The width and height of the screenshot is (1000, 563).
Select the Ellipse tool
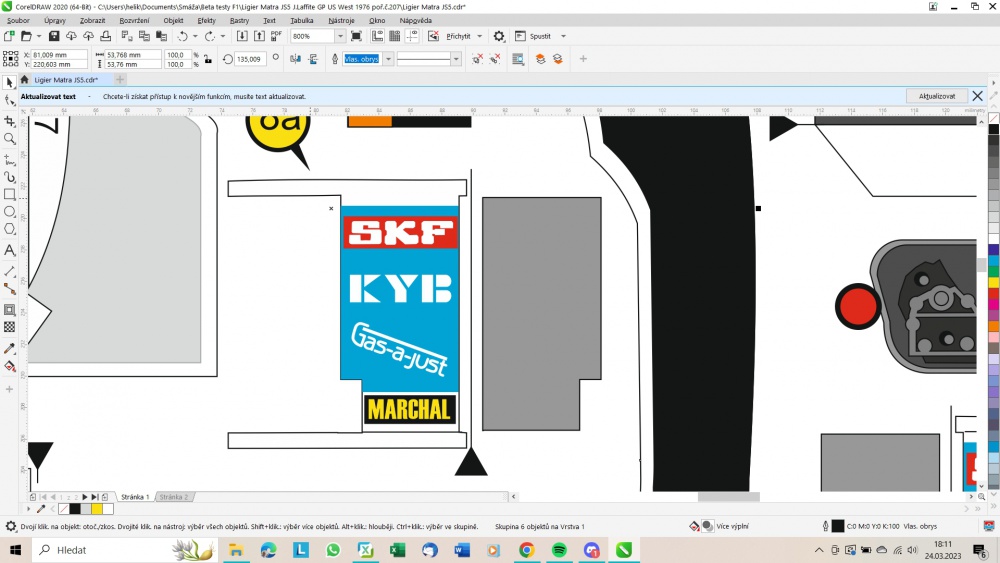[x=10, y=212]
